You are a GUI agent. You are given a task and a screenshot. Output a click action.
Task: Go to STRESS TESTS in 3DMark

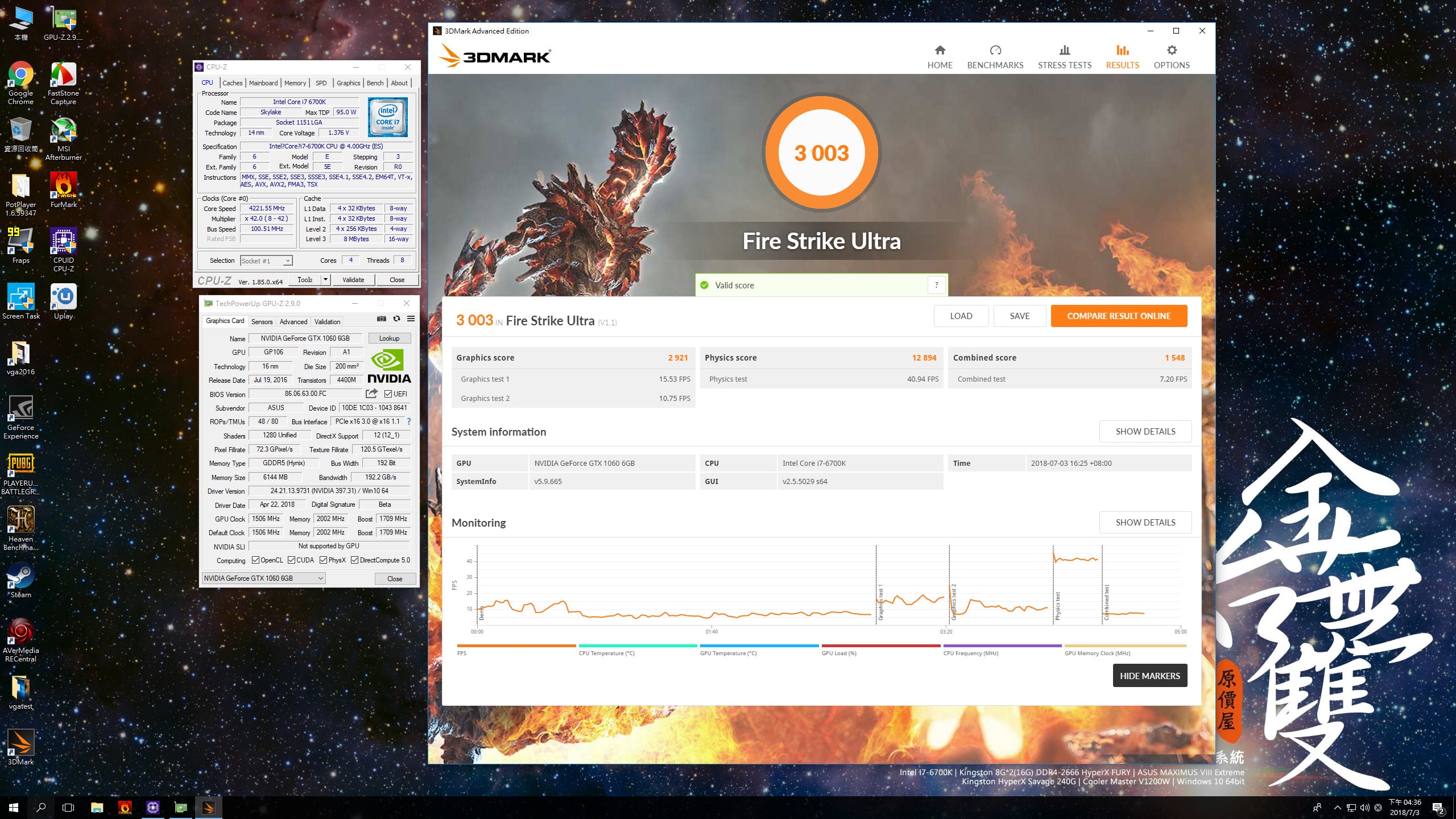pyautogui.click(x=1064, y=57)
